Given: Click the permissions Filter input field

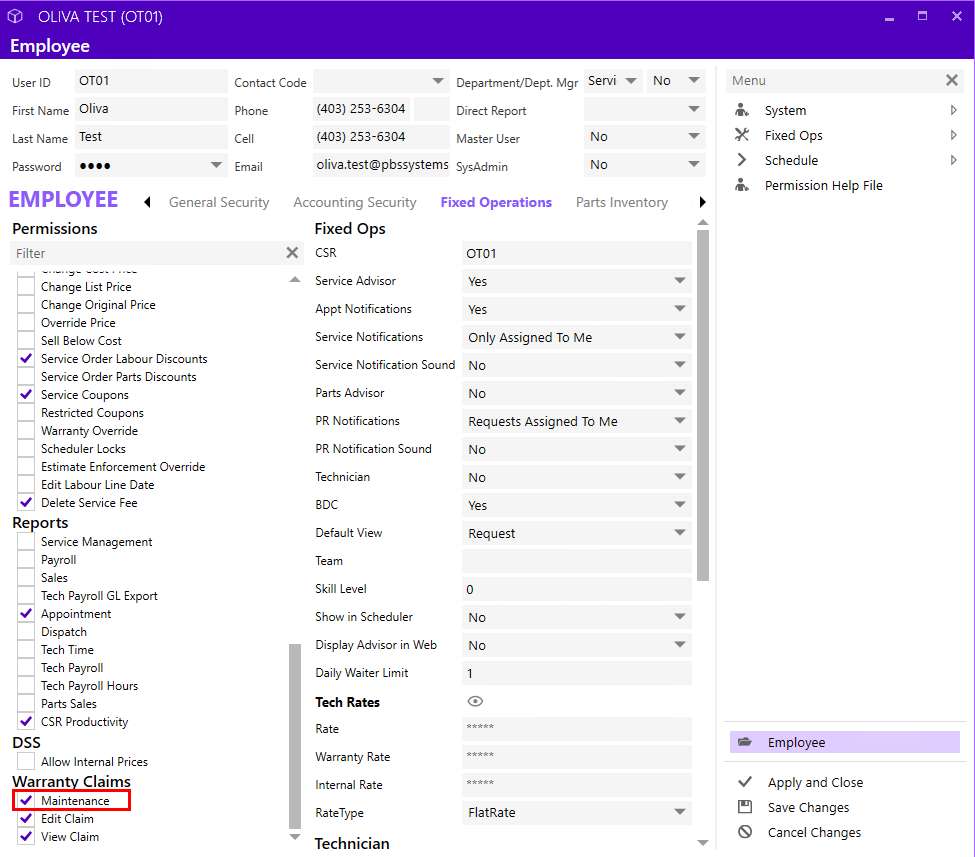Looking at the screenshot, I should (147, 252).
